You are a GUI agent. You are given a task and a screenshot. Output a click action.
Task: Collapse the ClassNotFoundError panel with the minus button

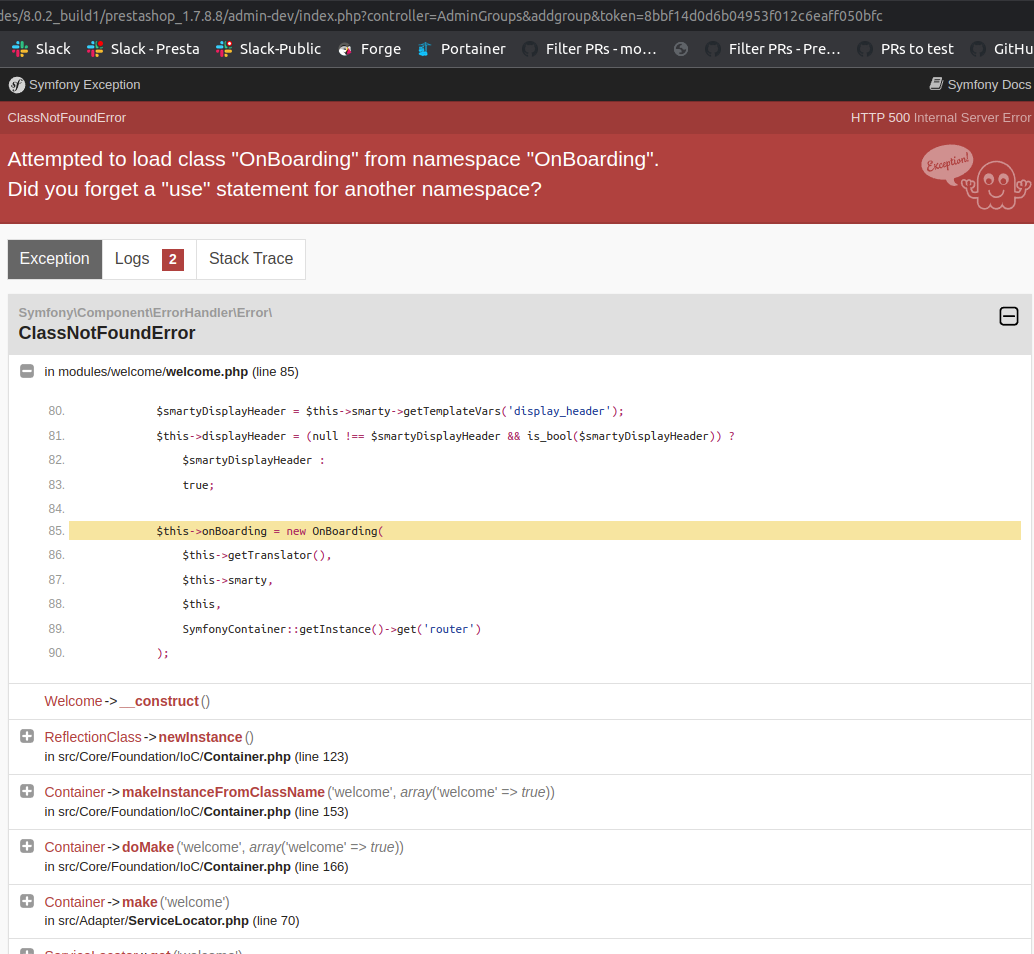click(x=1009, y=316)
